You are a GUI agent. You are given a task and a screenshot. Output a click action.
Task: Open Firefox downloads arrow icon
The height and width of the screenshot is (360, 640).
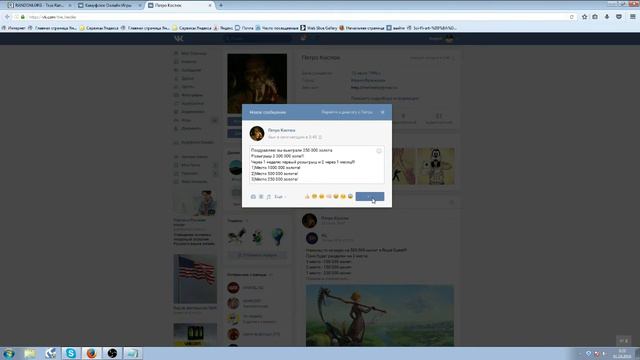click(x=607, y=17)
